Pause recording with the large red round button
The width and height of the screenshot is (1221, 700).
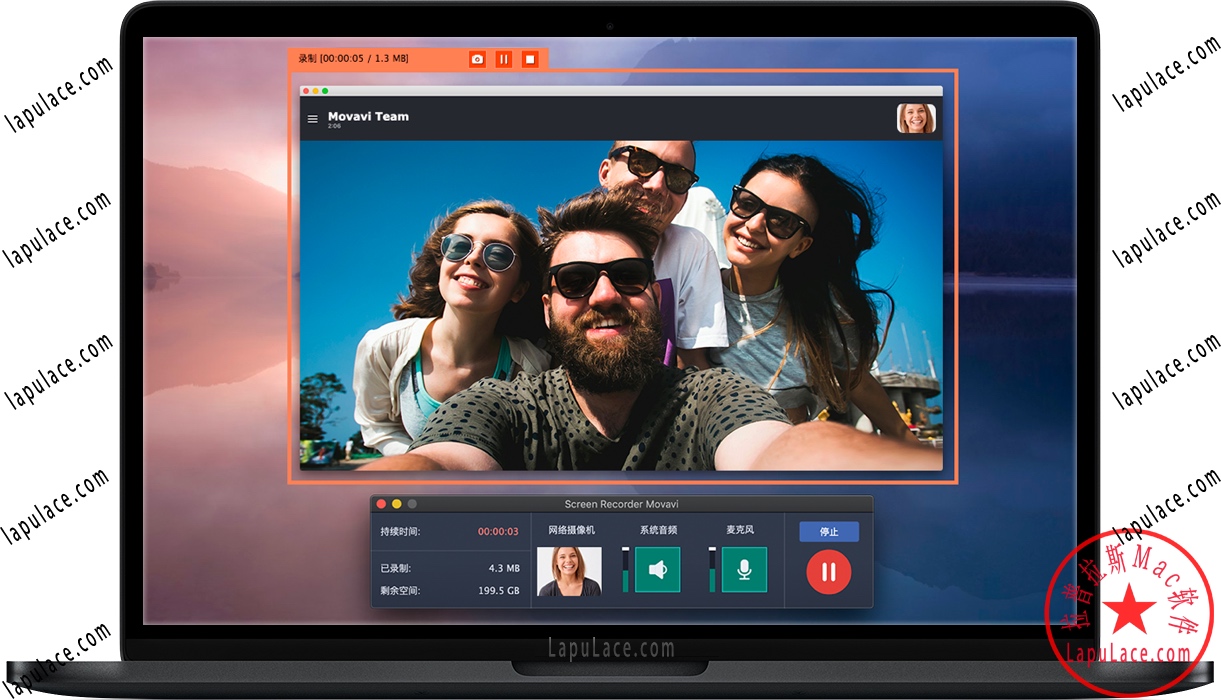(826, 571)
